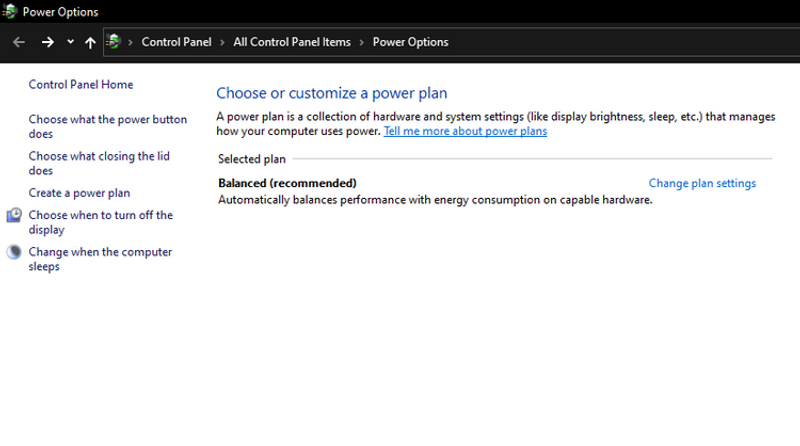Click the Back navigation arrow
800x446 pixels.
pyautogui.click(x=18, y=42)
